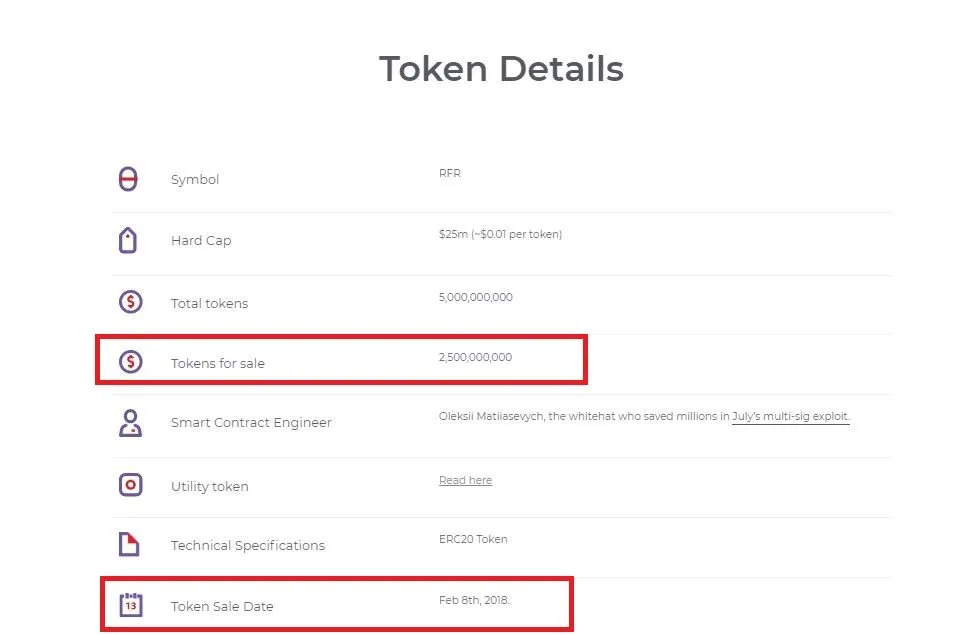Viewport: 963px width, 635px height.
Task: Click the Smart Contract Engineer label
Action: [x=251, y=423]
